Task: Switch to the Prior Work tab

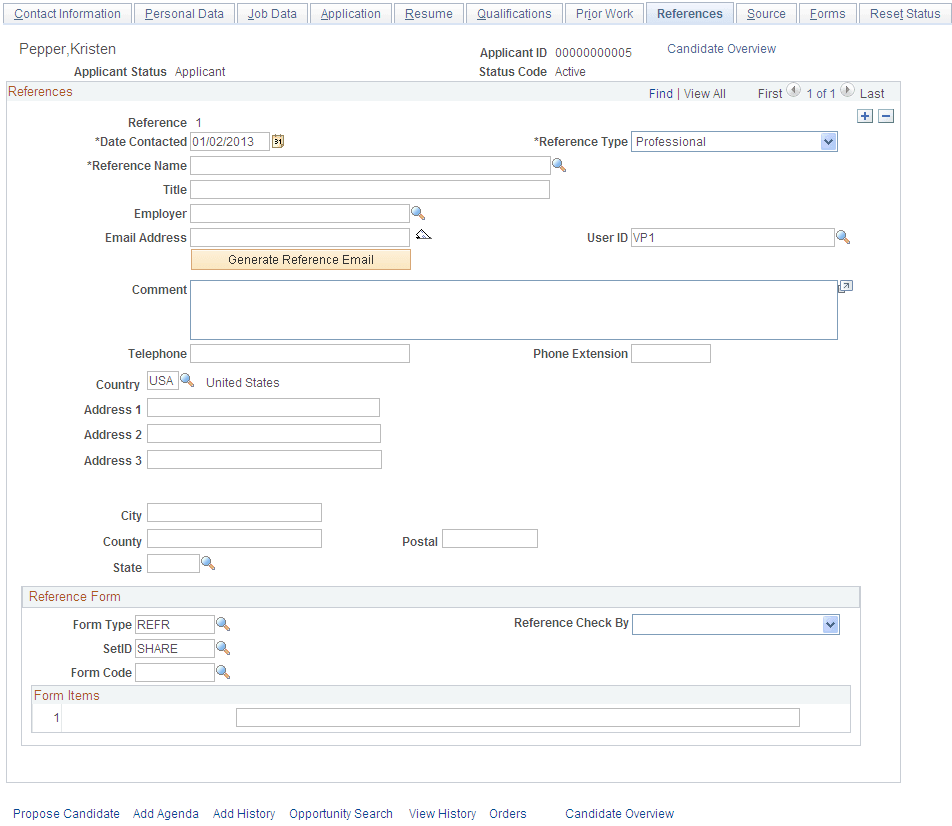Action: [x=604, y=13]
